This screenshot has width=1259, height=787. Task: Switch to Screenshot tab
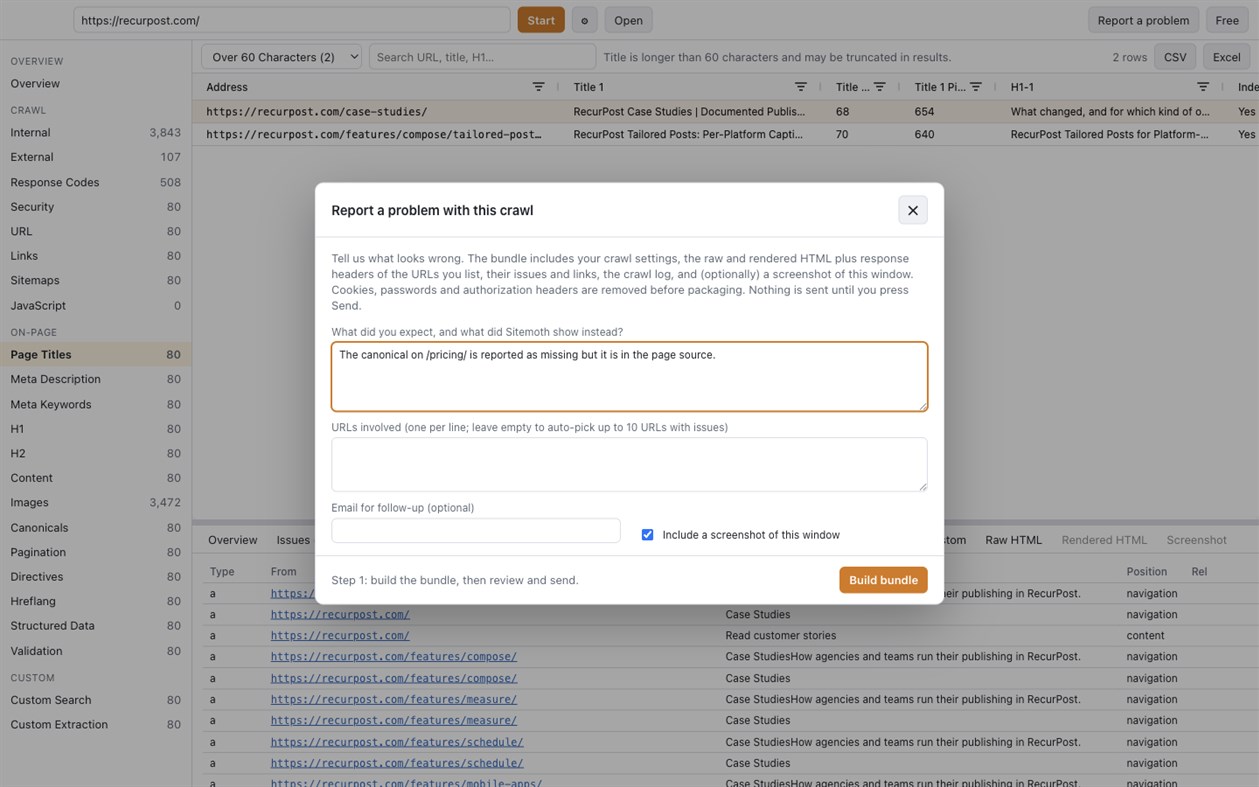pyautogui.click(x=1196, y=540)
